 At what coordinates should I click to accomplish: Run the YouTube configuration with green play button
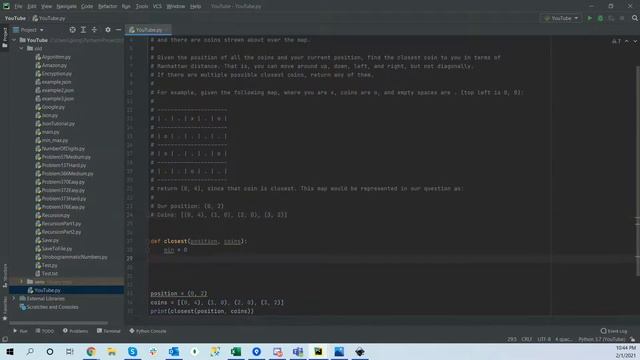589,18
